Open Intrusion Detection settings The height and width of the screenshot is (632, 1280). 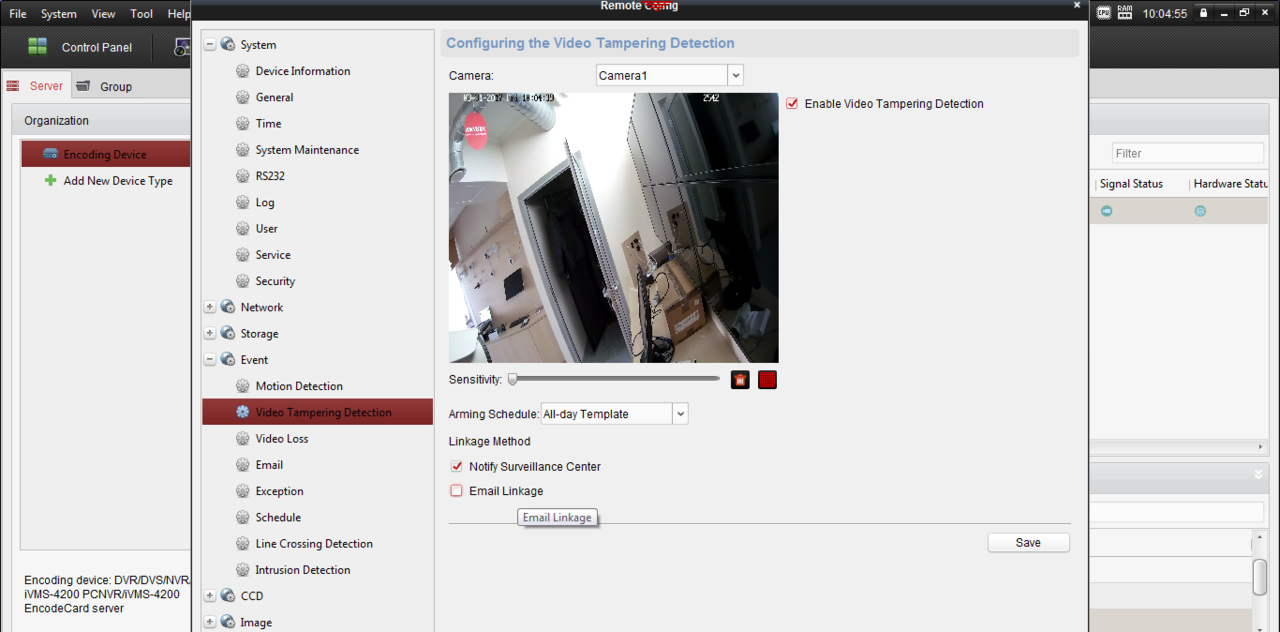click(x=303, y=570)
